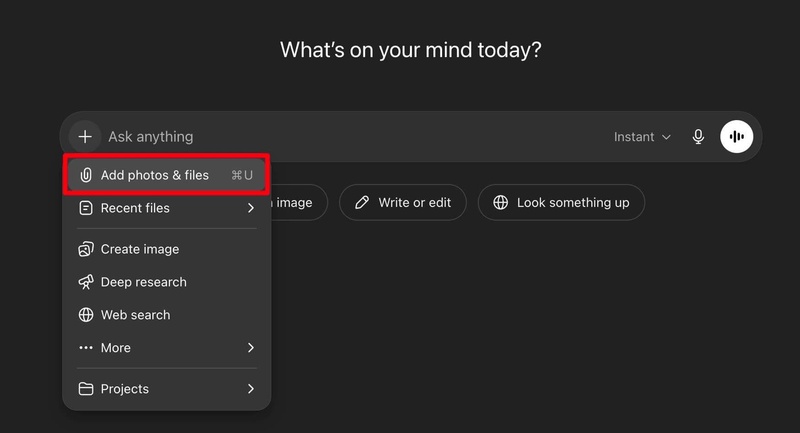
Task: Click the Look something up suggestion
Action: (561, 202)
